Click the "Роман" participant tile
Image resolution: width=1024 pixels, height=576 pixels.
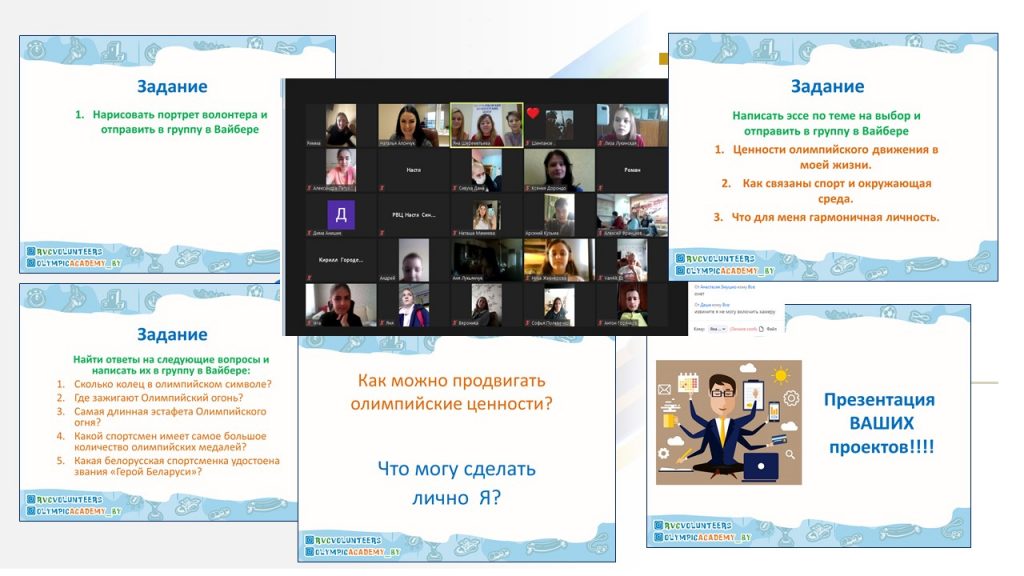[631, 171]
